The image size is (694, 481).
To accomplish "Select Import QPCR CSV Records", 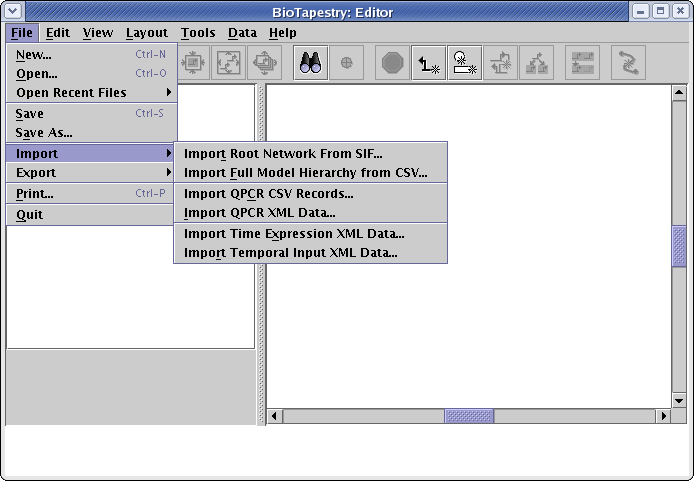I will click(x=269, y=193).
